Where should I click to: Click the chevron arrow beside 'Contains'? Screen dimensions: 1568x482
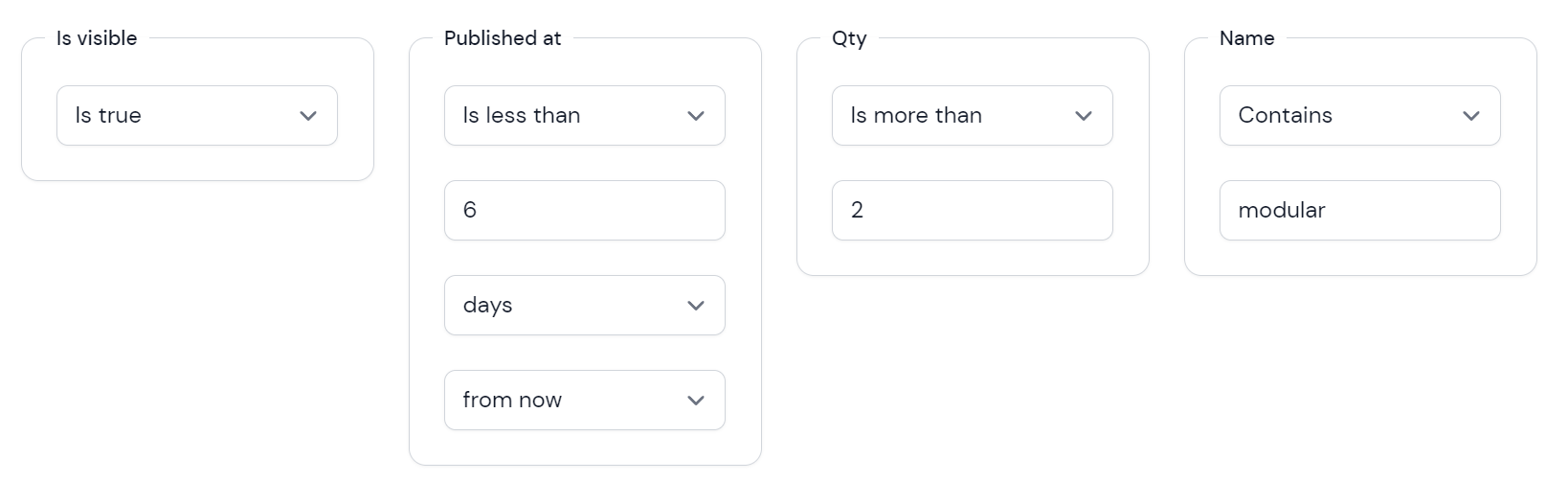click(1471, 116)
